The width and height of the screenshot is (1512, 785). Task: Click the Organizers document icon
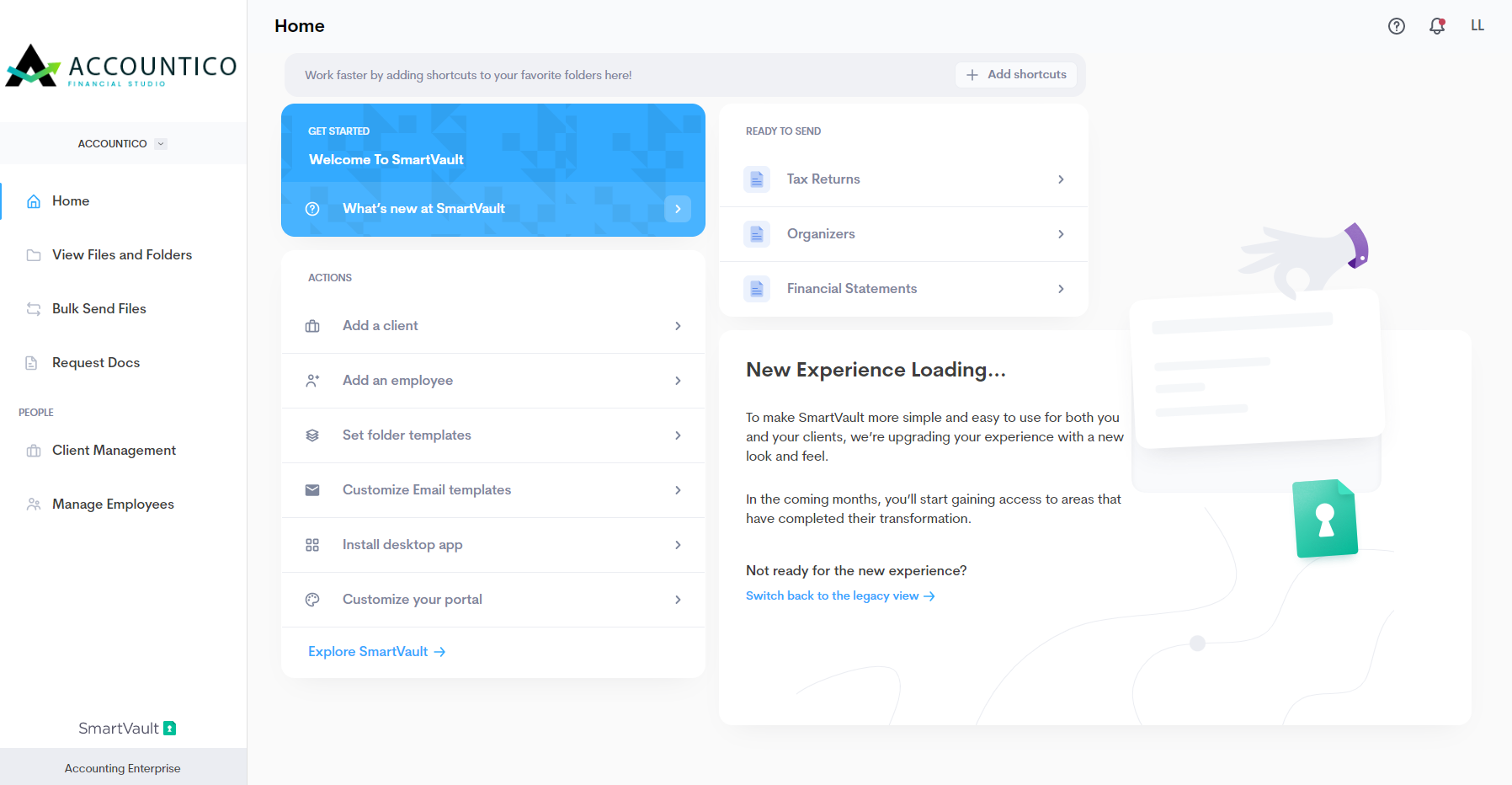pos(757,234)
